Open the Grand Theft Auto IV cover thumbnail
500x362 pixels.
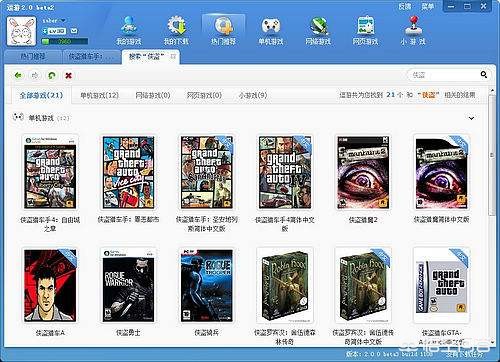point(285,172)
